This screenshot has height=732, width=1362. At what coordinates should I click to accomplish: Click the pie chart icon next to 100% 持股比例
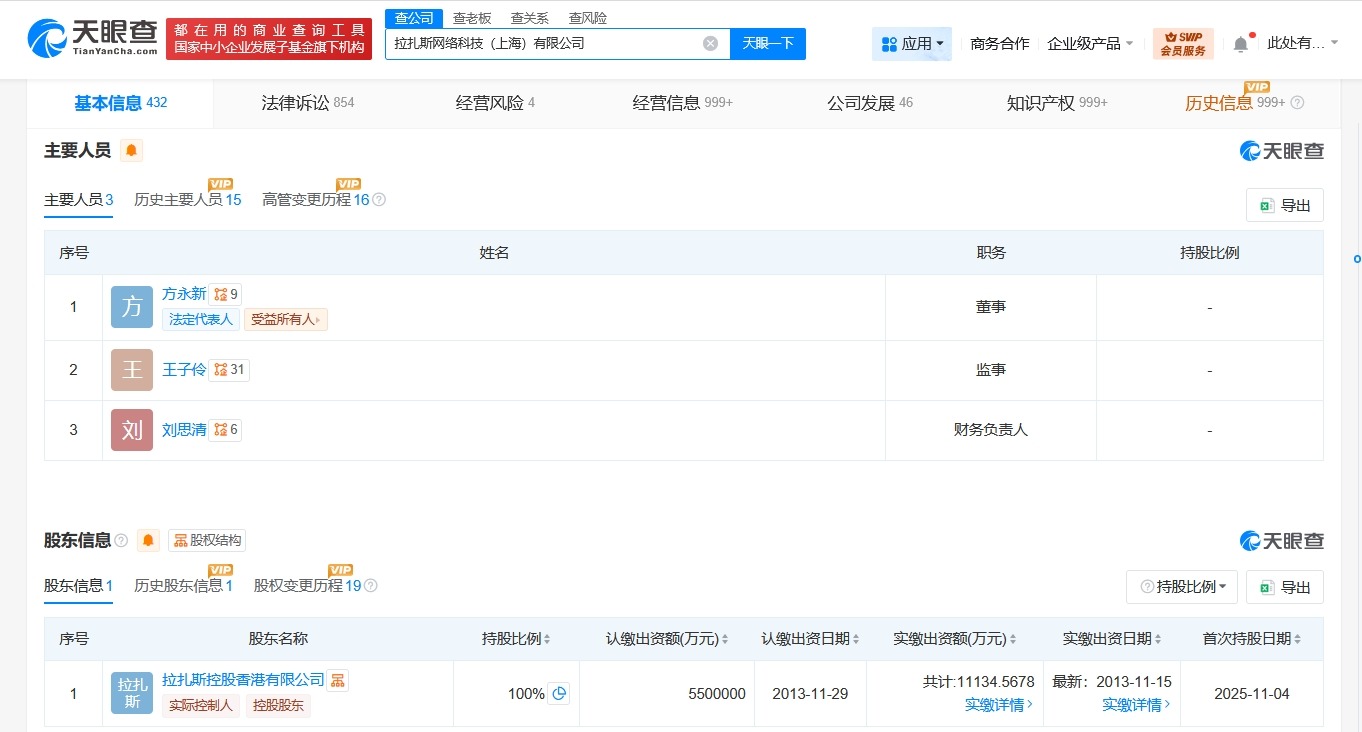pos(560,692)
